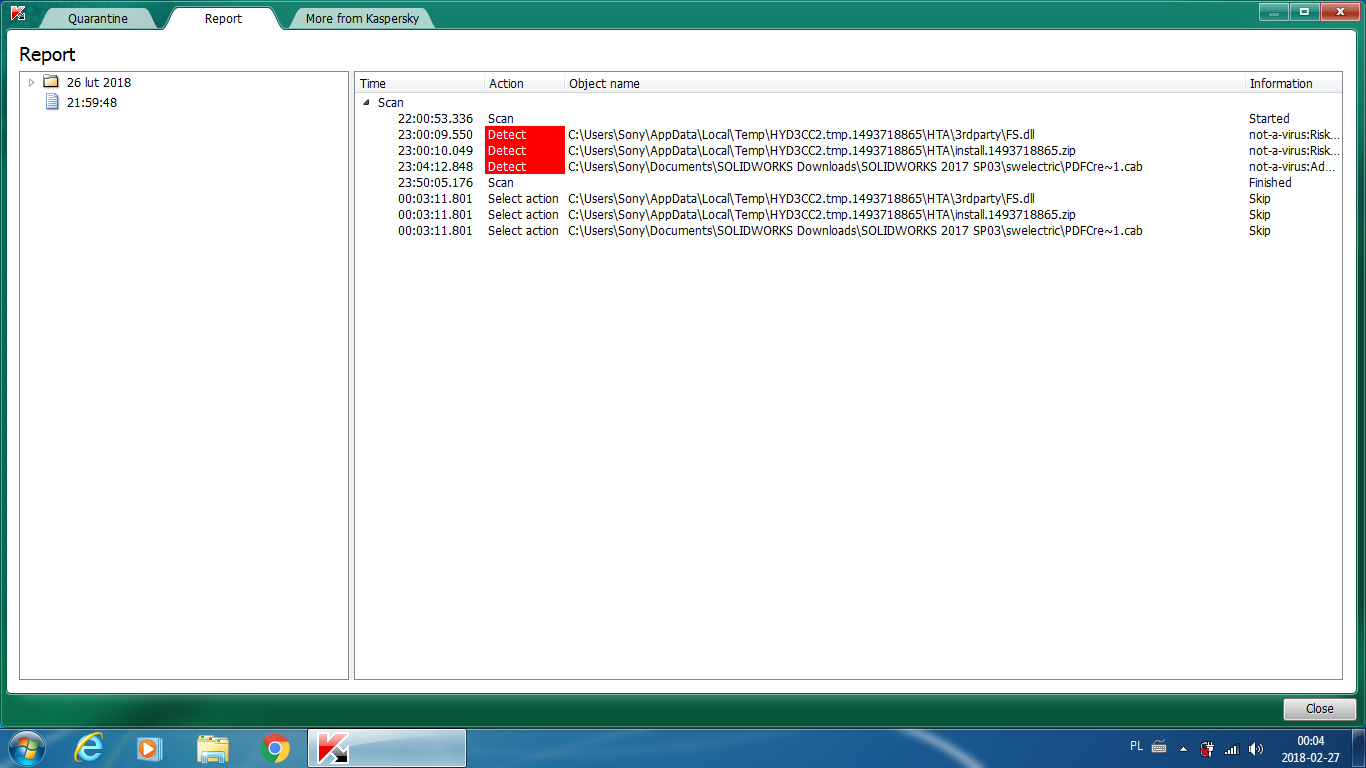Click the Time column header
1366x768 pixels.
click(x=420, y=84)
